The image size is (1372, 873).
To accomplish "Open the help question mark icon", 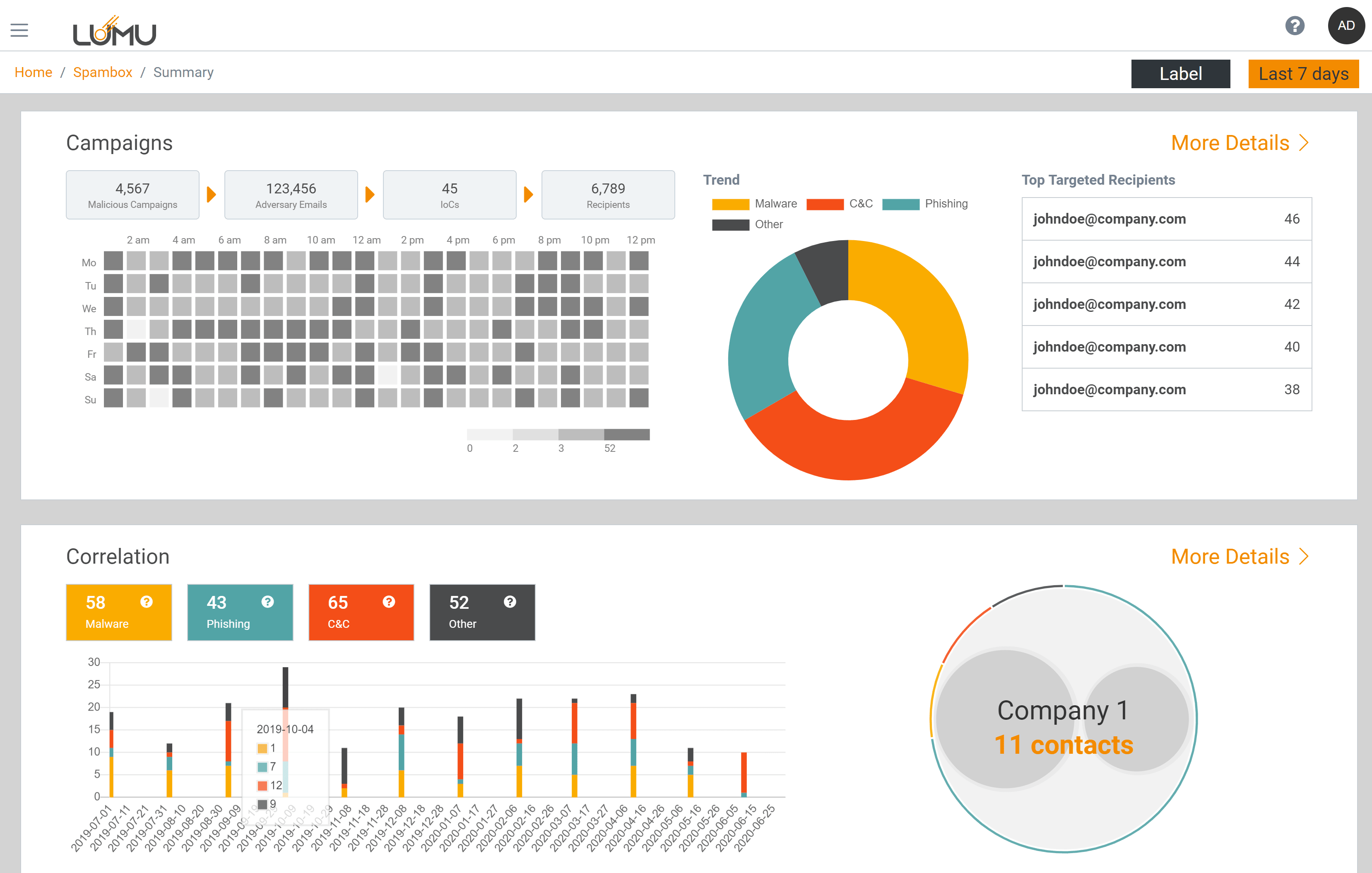I will pyautogui.click(x=1295, y=26).
